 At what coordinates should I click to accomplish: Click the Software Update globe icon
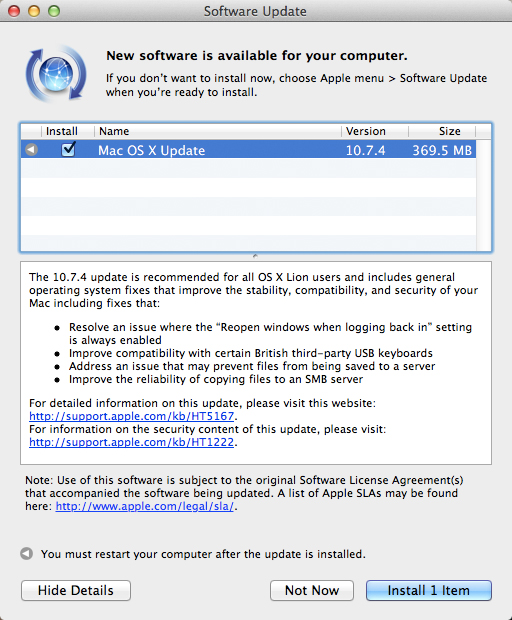(56, 74)
